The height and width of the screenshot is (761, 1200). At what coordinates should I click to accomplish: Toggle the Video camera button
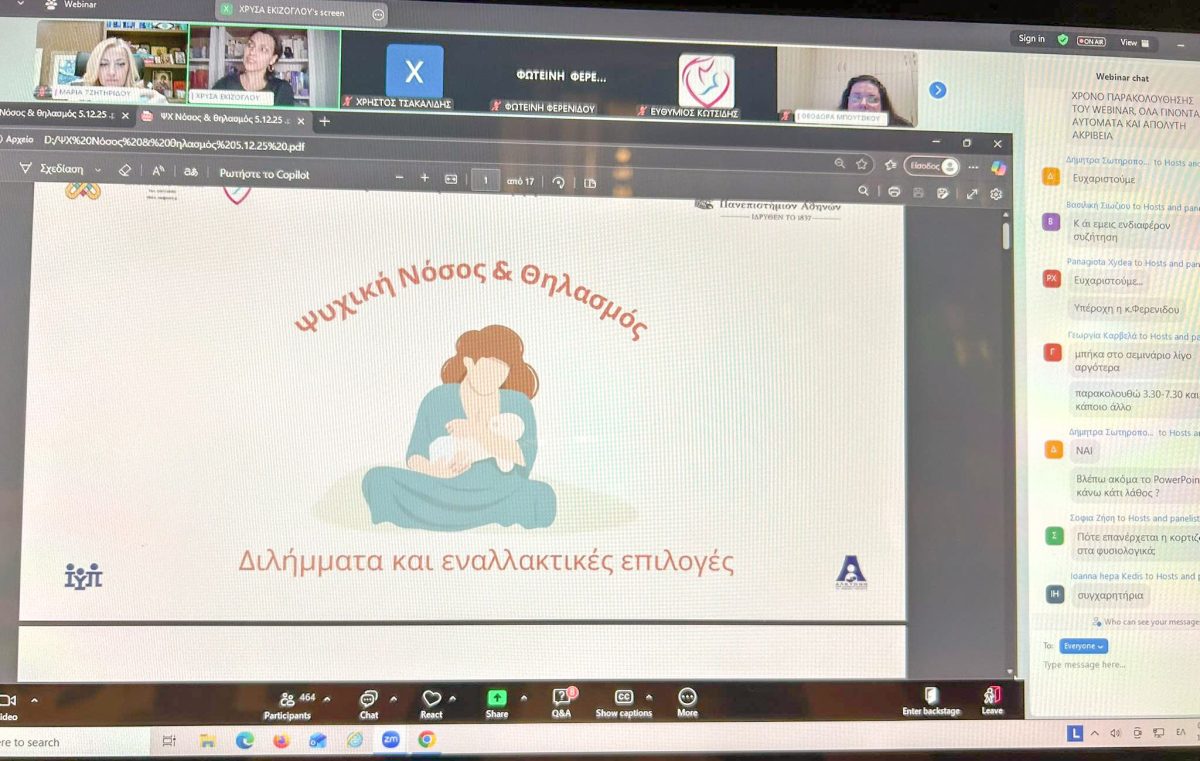pos(8,701)
